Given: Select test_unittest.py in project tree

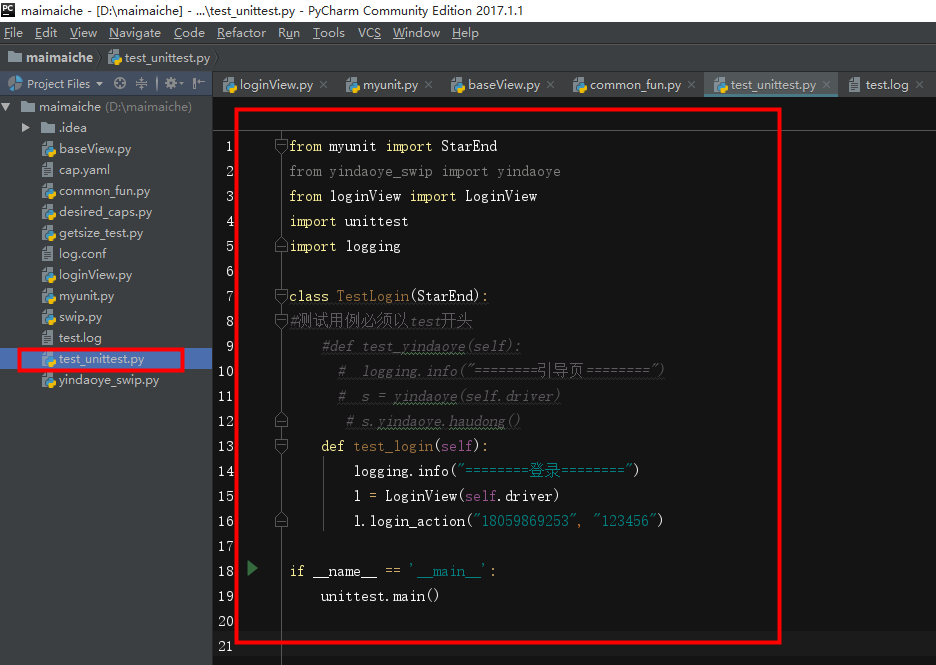Looking at the screenshot, I should coord(101,359).
